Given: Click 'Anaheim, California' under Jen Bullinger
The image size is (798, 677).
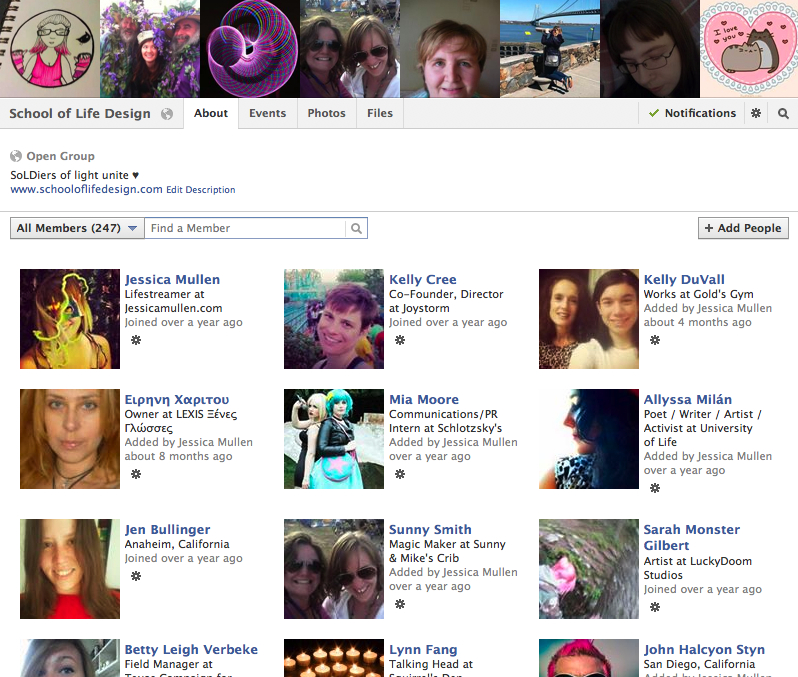Looking at the screenshot, I should point(177,544).
